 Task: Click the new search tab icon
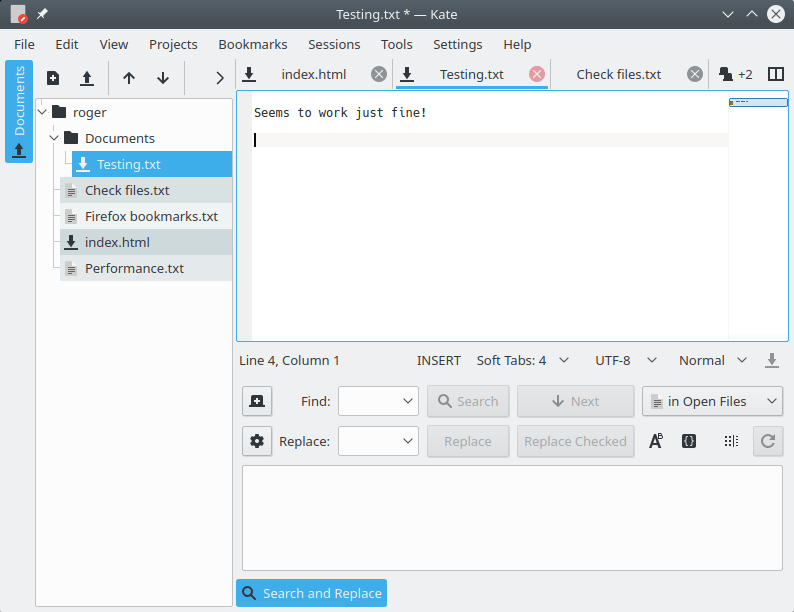[x=257, y=401]
